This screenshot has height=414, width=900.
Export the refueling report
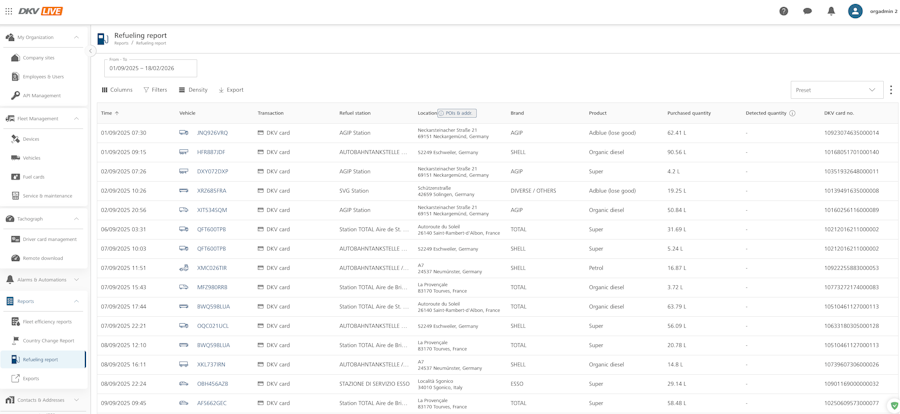pyautogui.click(x=231, y=90)
